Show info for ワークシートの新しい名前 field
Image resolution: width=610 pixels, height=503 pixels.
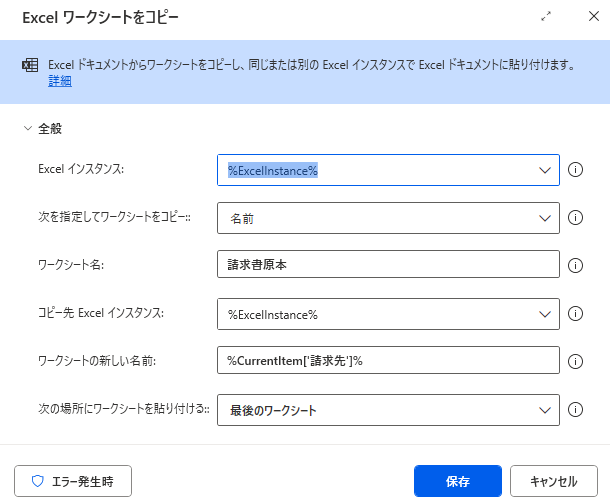point(575,361)
